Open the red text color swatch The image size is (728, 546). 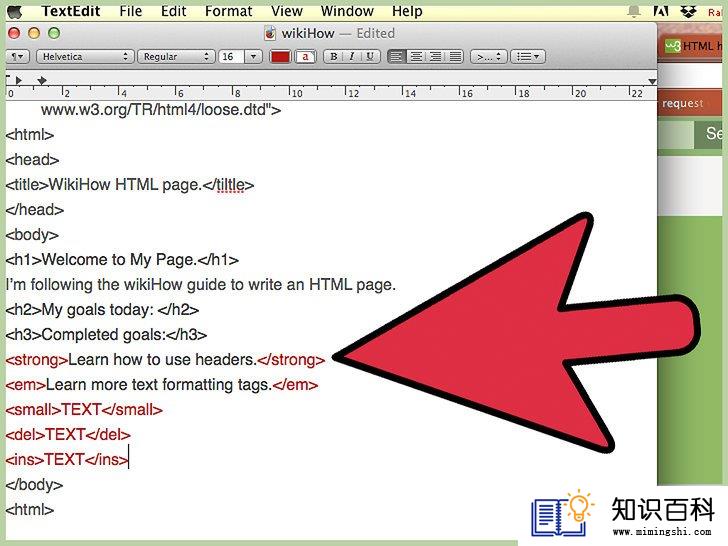(x=280, y=57)
